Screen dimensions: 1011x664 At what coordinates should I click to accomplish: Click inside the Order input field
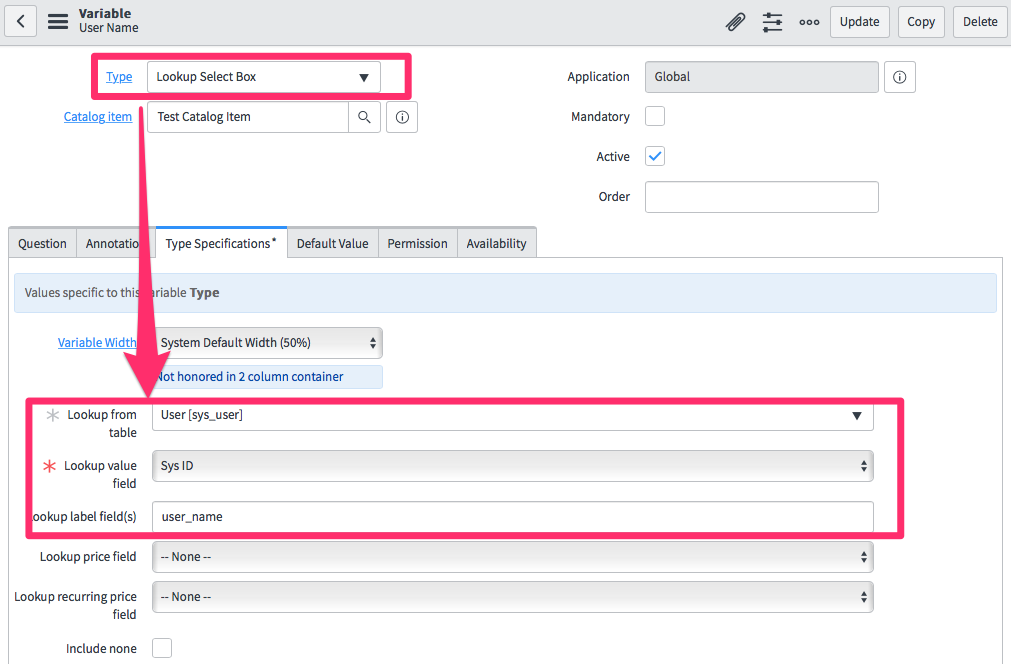761,197
